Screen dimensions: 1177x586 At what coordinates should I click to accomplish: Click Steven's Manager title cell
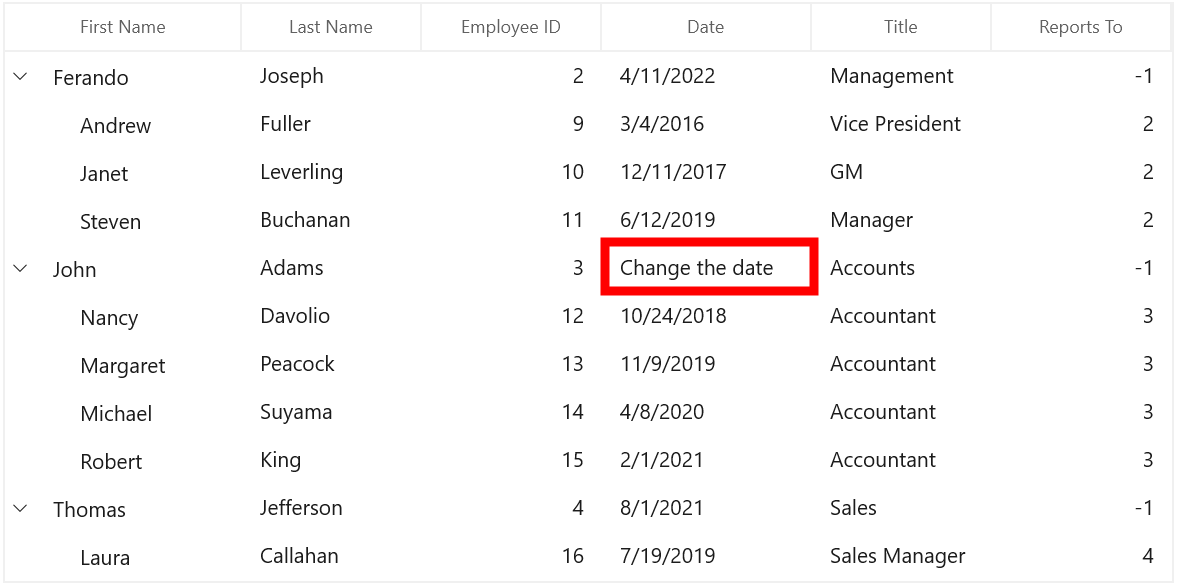871,220
